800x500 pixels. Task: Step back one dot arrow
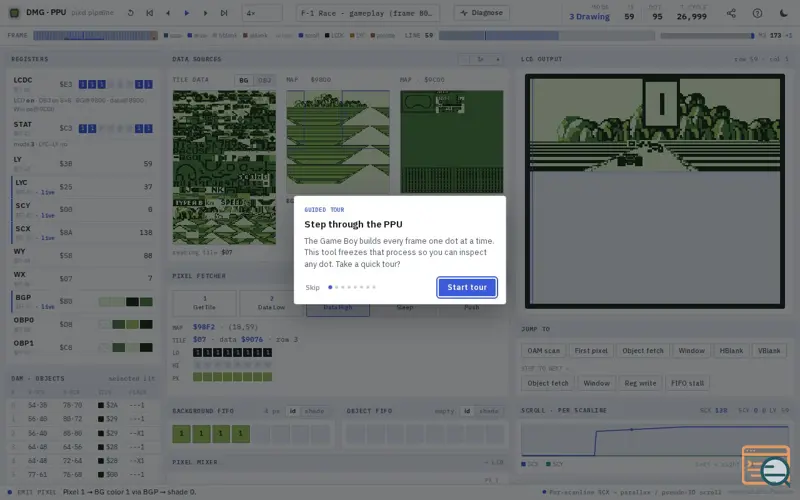(x=168, y=13)
